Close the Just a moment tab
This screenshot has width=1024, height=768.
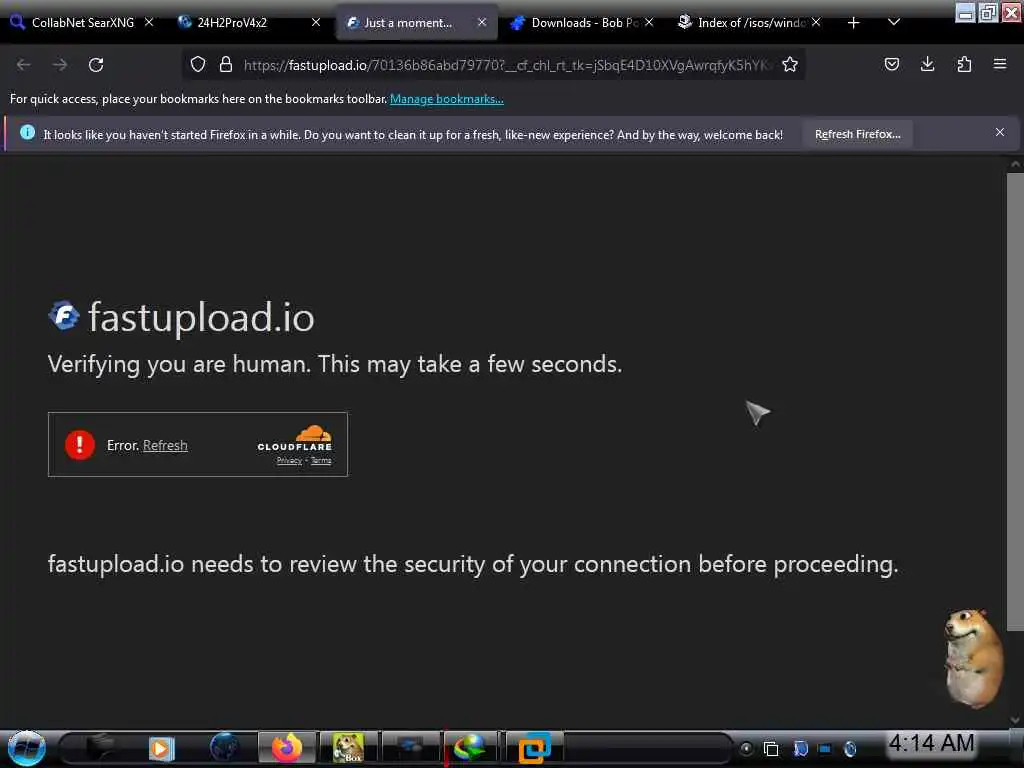(x=482, y=22)
